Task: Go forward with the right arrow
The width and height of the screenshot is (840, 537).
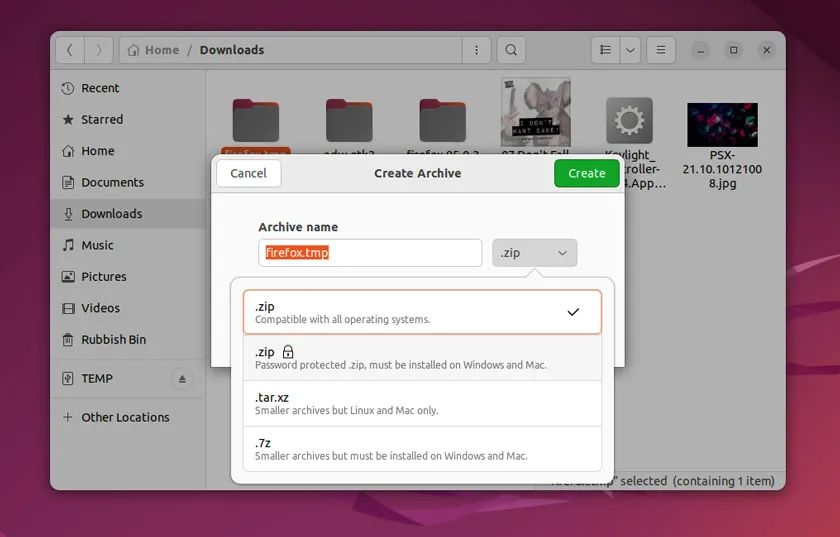Action: [x=99, y=50]
